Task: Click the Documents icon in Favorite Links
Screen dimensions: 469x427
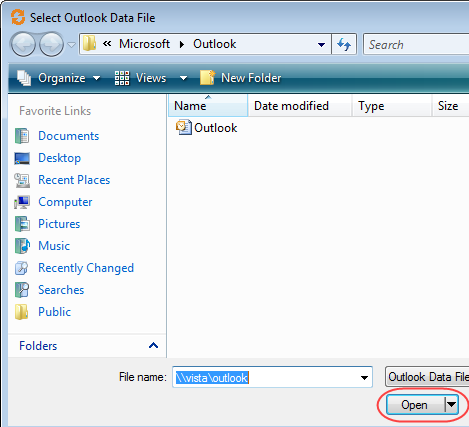Action: click(x=22, y=136)
